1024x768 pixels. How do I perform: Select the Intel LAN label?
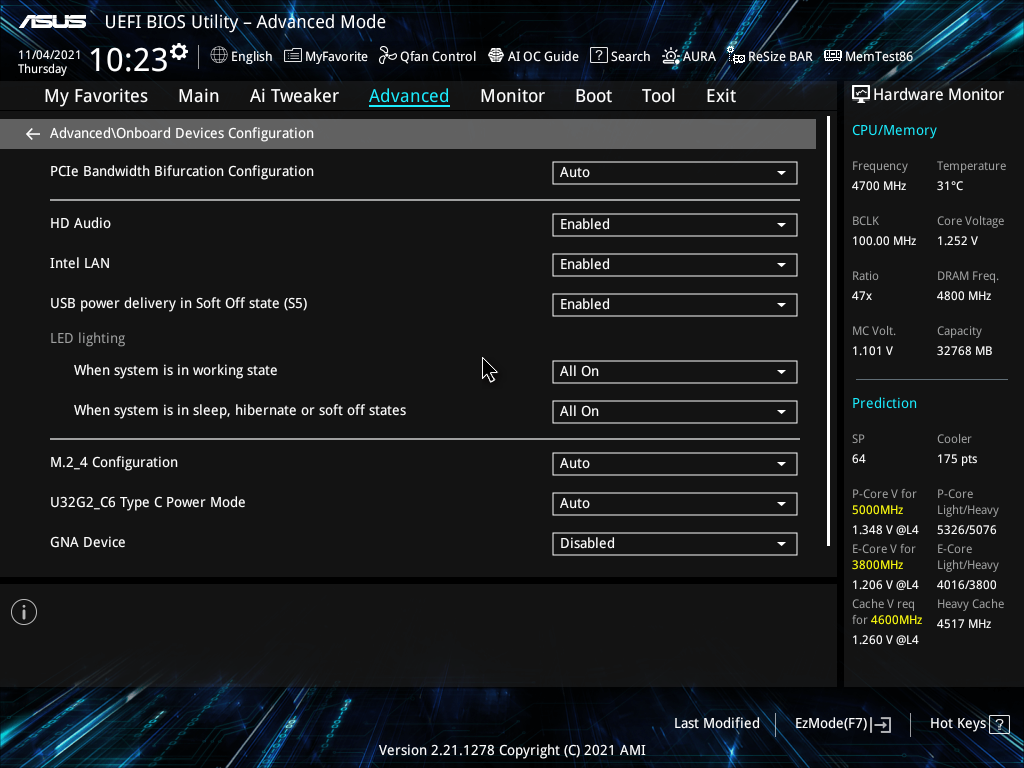[x=80, y=263]
